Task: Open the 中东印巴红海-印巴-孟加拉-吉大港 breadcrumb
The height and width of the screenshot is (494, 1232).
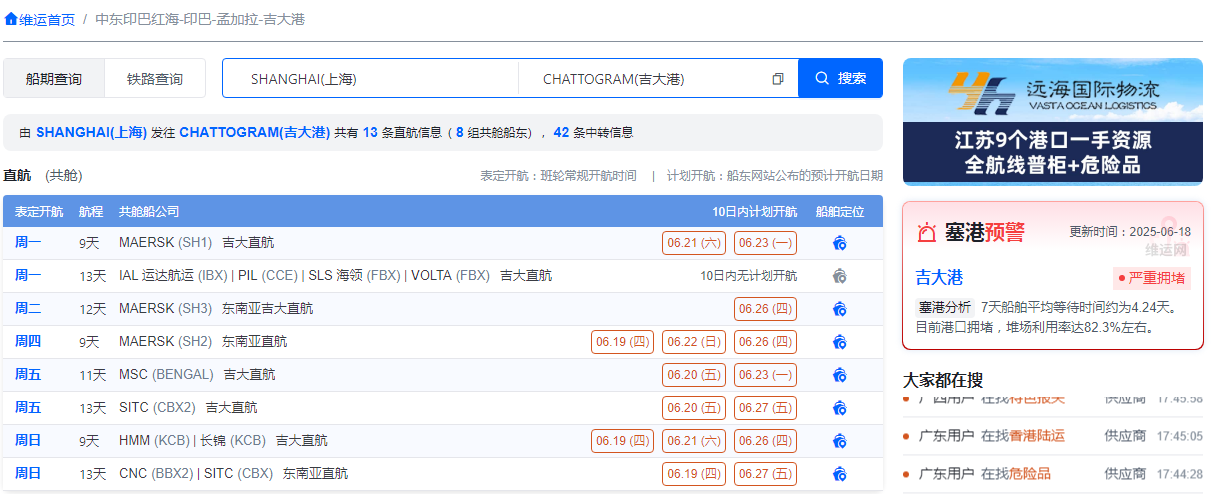Action: [x=200, y=19]
